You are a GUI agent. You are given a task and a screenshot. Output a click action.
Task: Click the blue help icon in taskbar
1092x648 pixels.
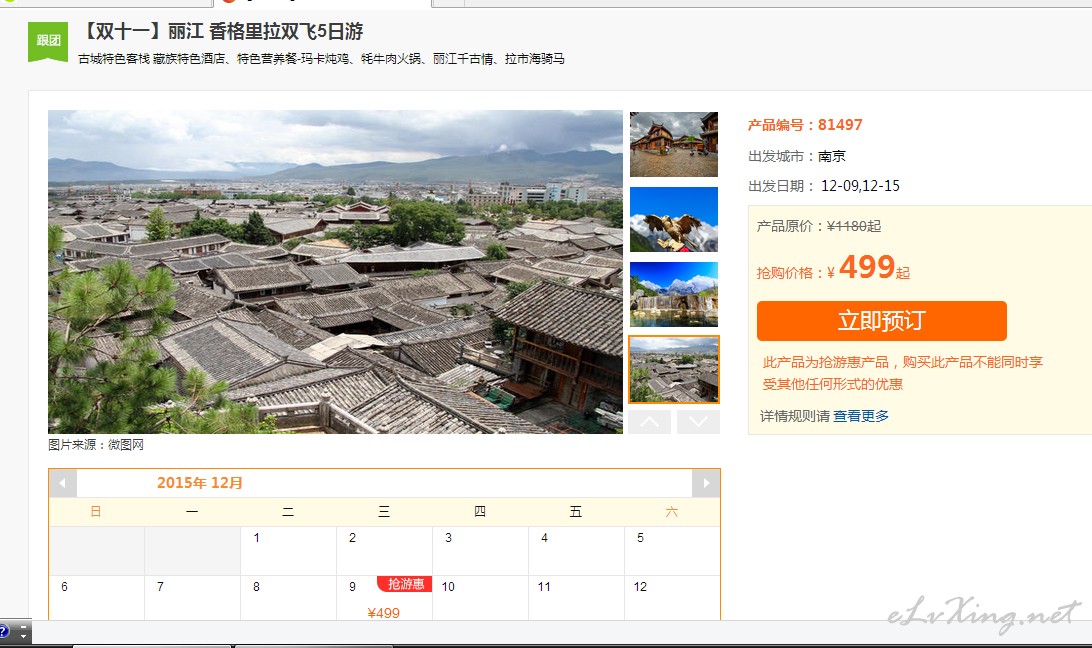click(4, 631)
